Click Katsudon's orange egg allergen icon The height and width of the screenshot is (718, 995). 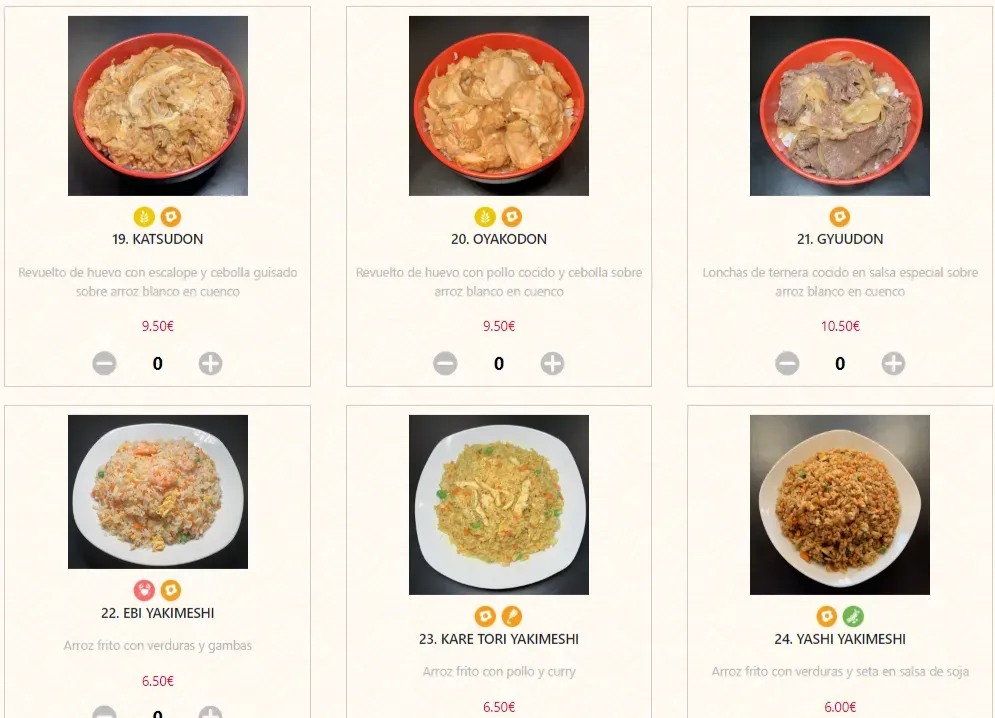[x=171, y=216]
